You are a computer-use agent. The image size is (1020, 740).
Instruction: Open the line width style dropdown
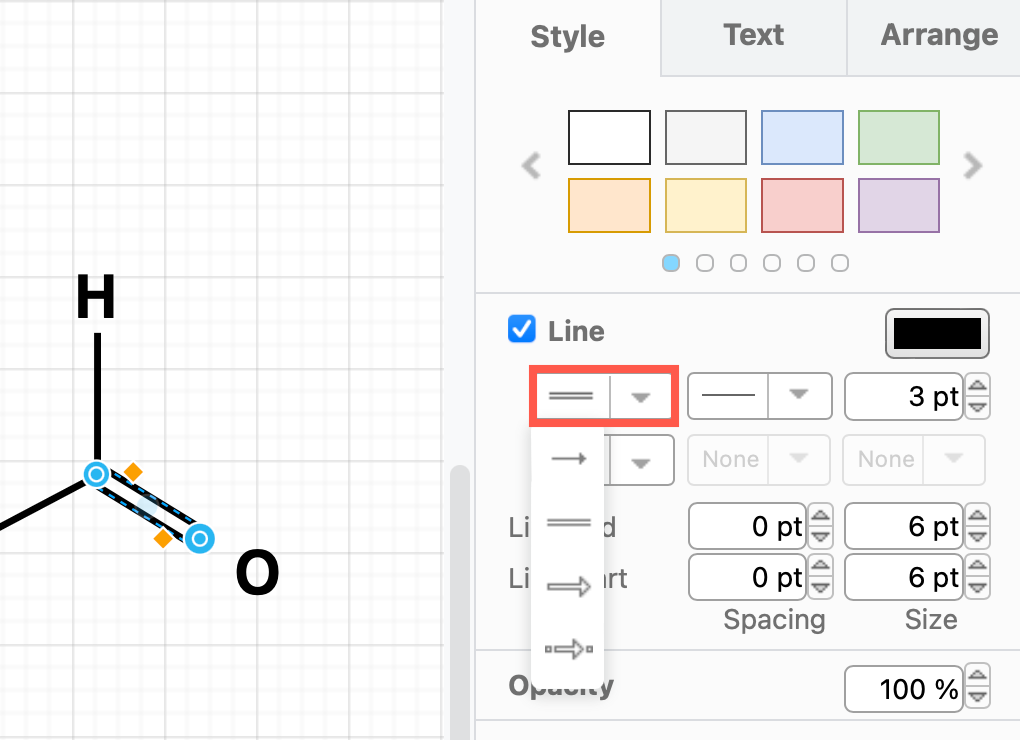(798, 396)
